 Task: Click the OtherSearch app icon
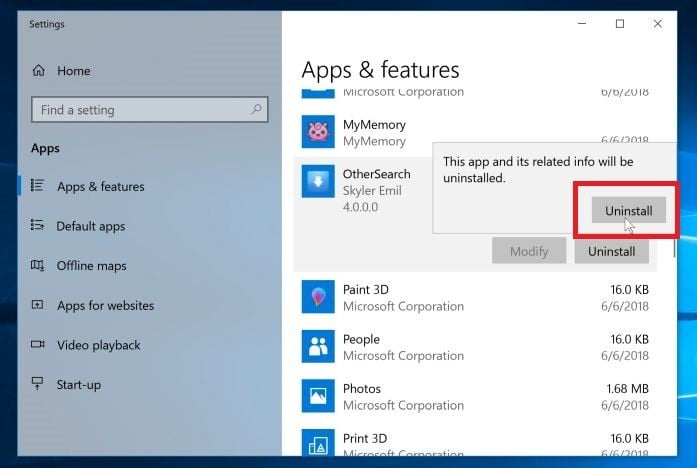click(x=318, y=182)
